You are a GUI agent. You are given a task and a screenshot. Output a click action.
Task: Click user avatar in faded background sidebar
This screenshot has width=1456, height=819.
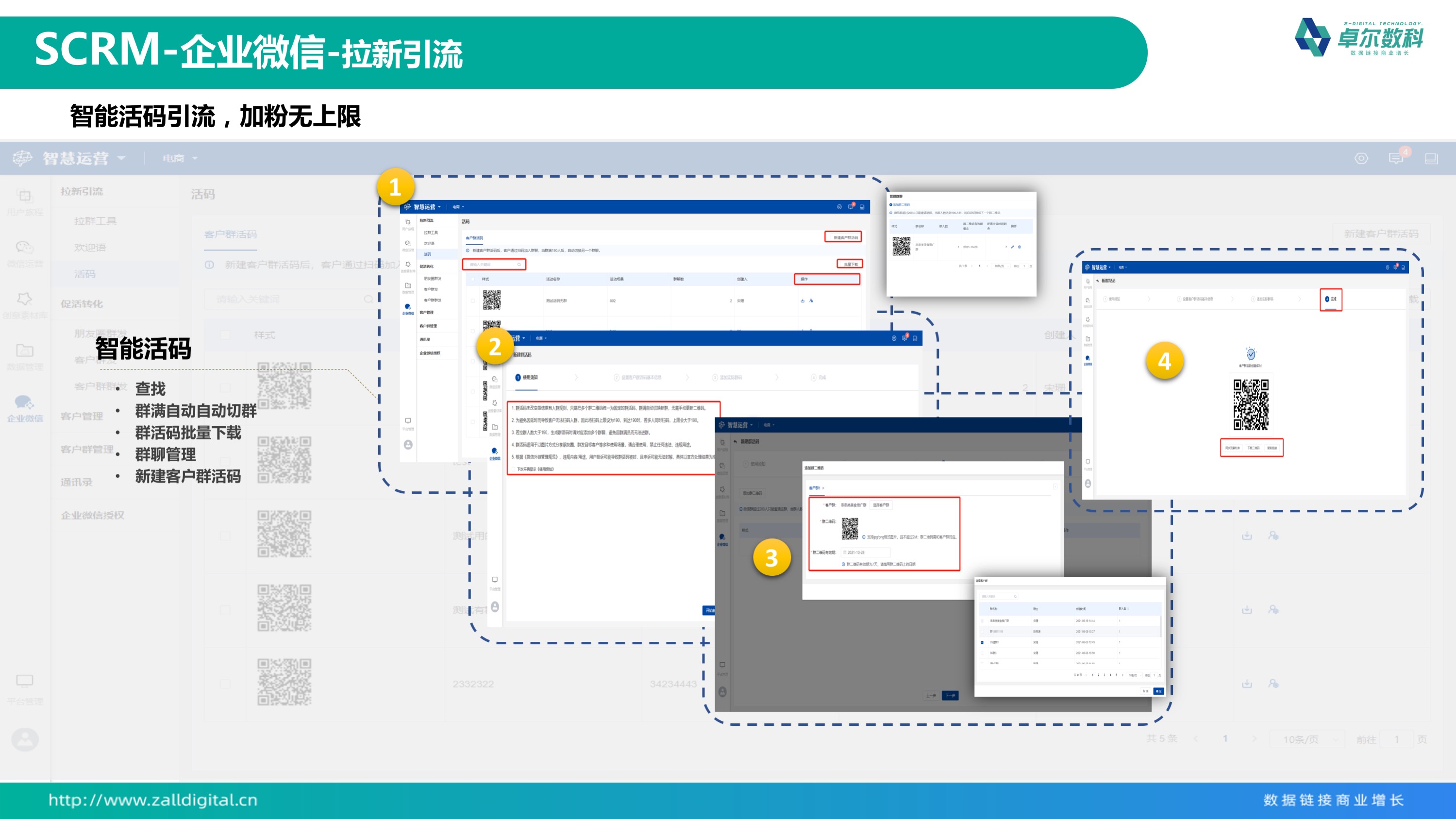tap(25, 739)
